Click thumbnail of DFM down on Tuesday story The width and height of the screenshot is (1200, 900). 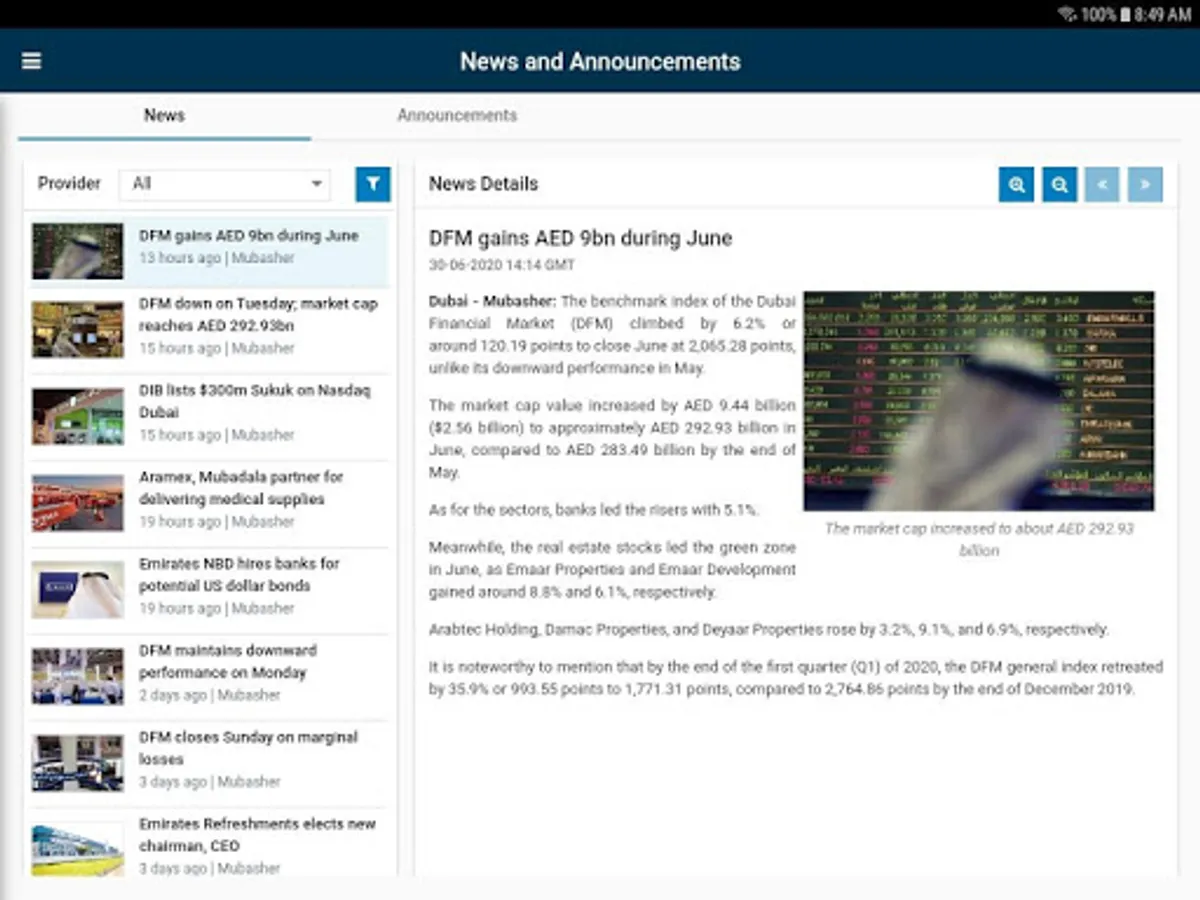click(x=78, y=330)
